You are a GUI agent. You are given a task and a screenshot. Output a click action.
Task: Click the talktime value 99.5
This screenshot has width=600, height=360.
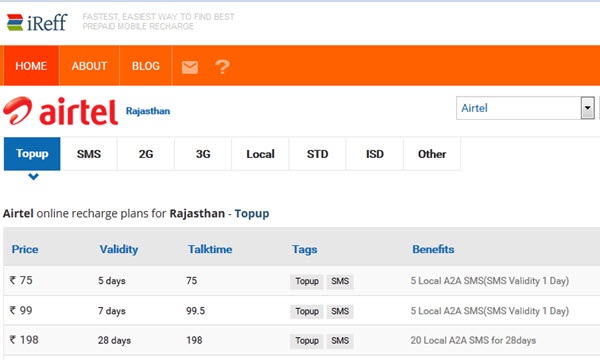point(196,310)
